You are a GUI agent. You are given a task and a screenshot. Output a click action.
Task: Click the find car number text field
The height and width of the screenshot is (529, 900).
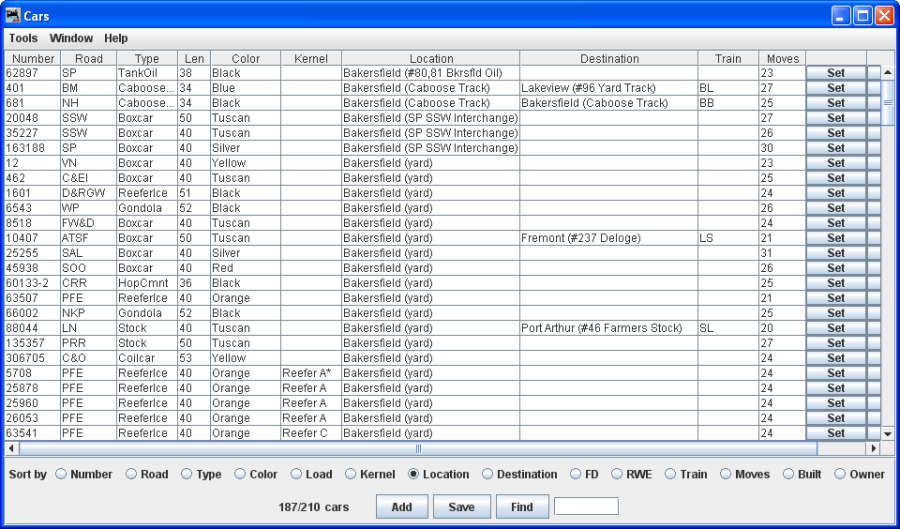tap(586, 507)
